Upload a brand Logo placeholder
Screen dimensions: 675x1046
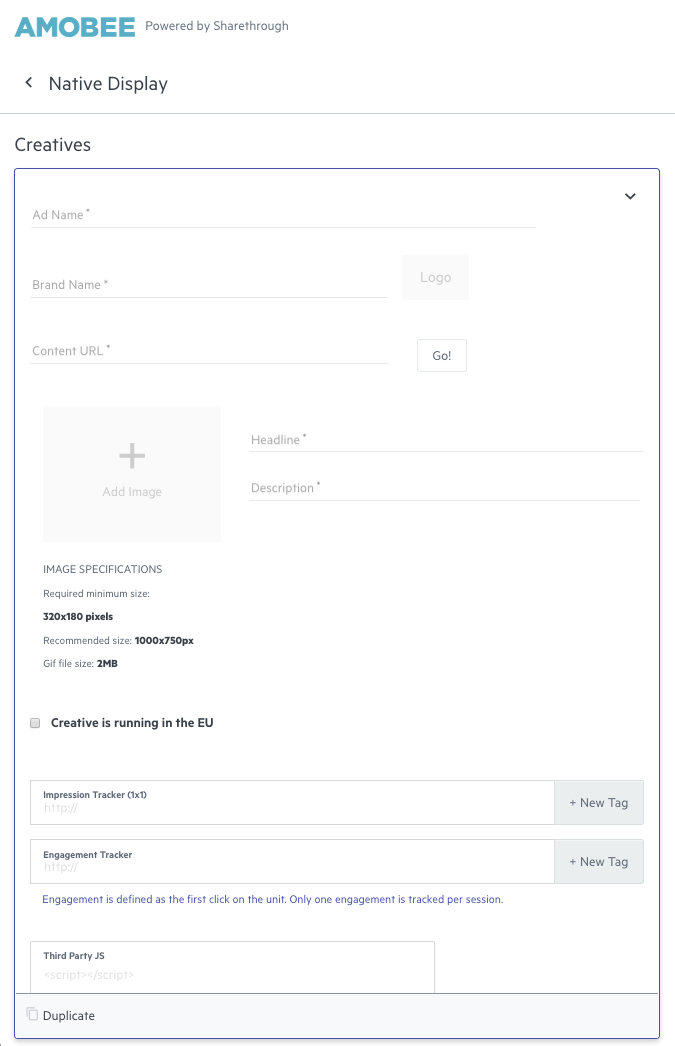tap(436, 278)
